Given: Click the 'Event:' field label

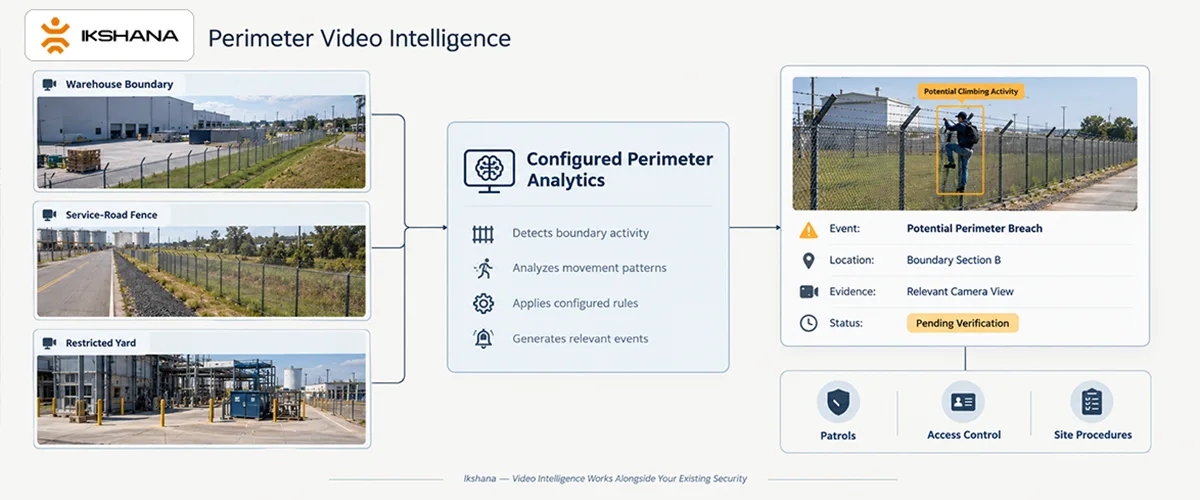Looking at the screenshot, I should click(x=845, y=229).
